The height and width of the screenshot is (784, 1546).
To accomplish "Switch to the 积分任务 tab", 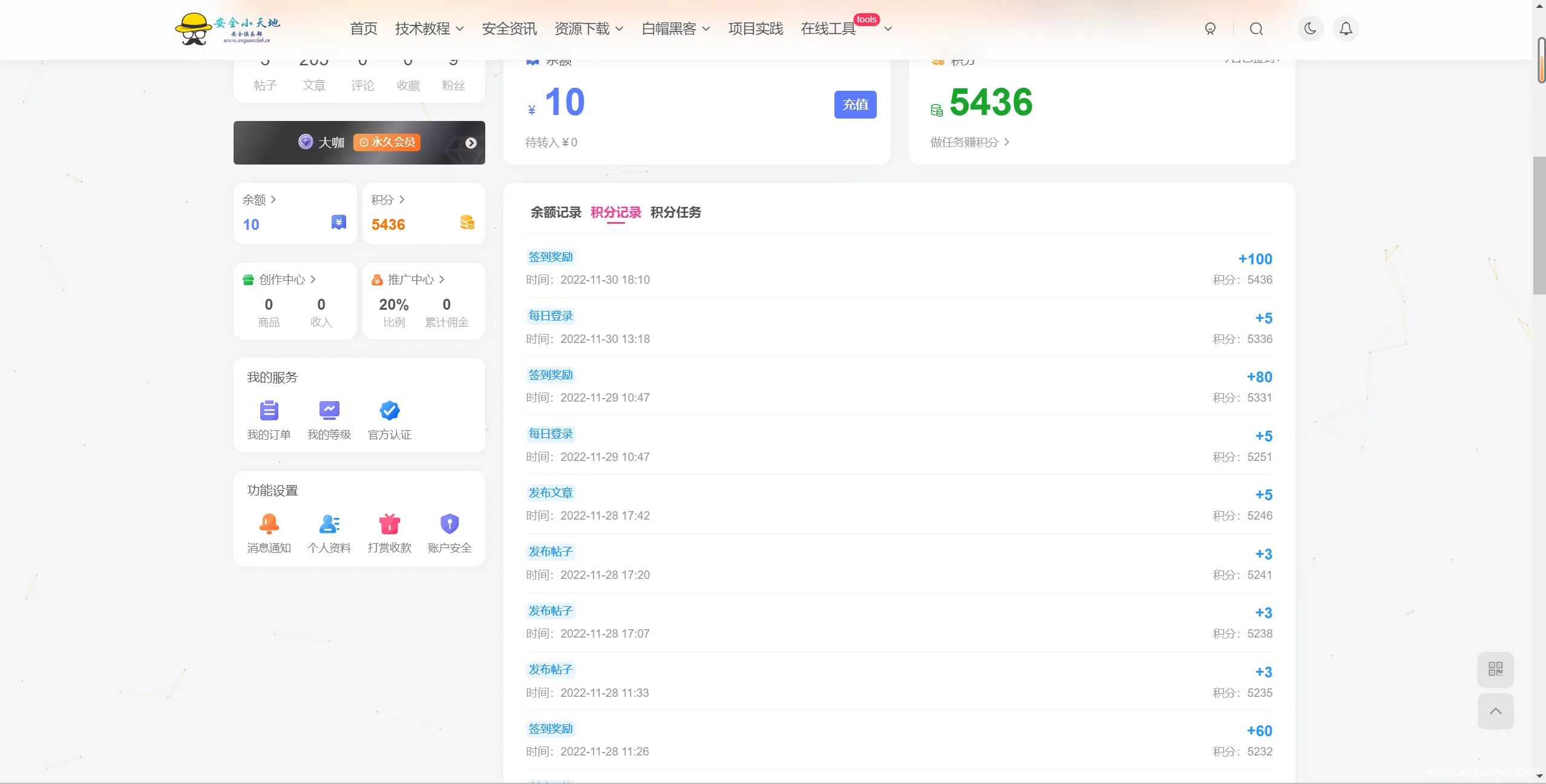I will (675, 212).
